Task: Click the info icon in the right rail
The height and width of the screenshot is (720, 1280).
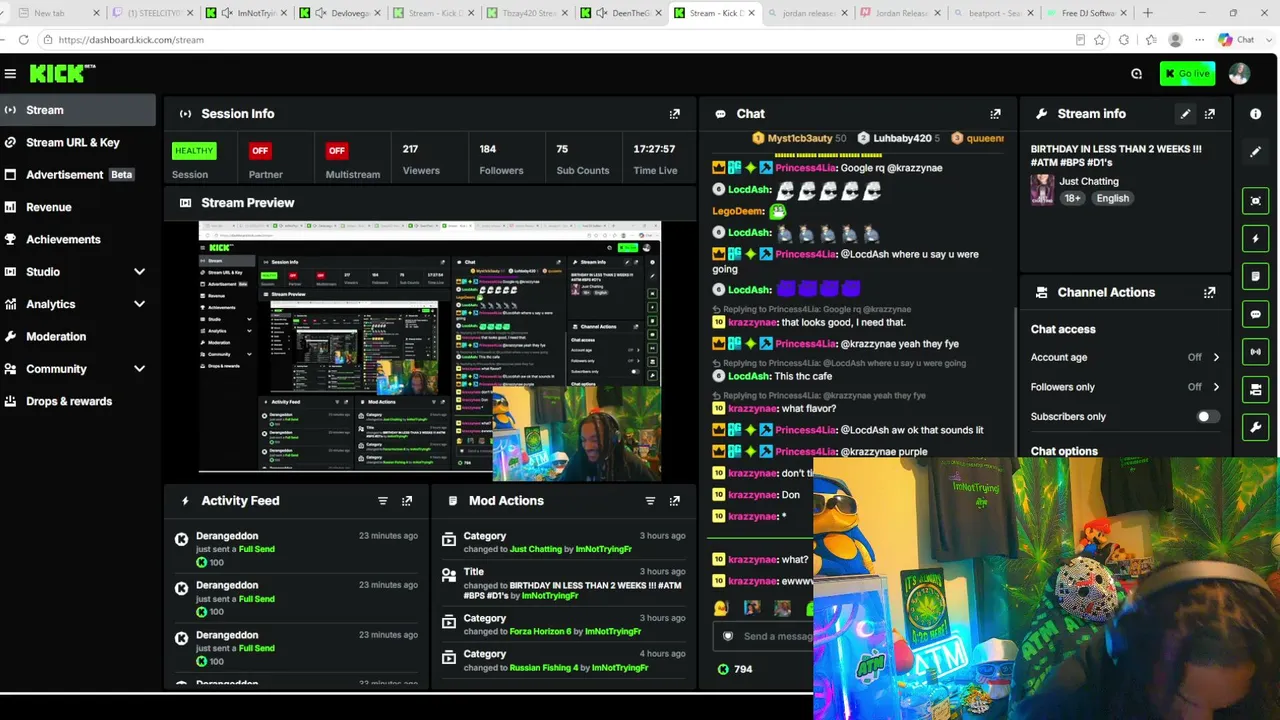Action: coord(1256,114)
